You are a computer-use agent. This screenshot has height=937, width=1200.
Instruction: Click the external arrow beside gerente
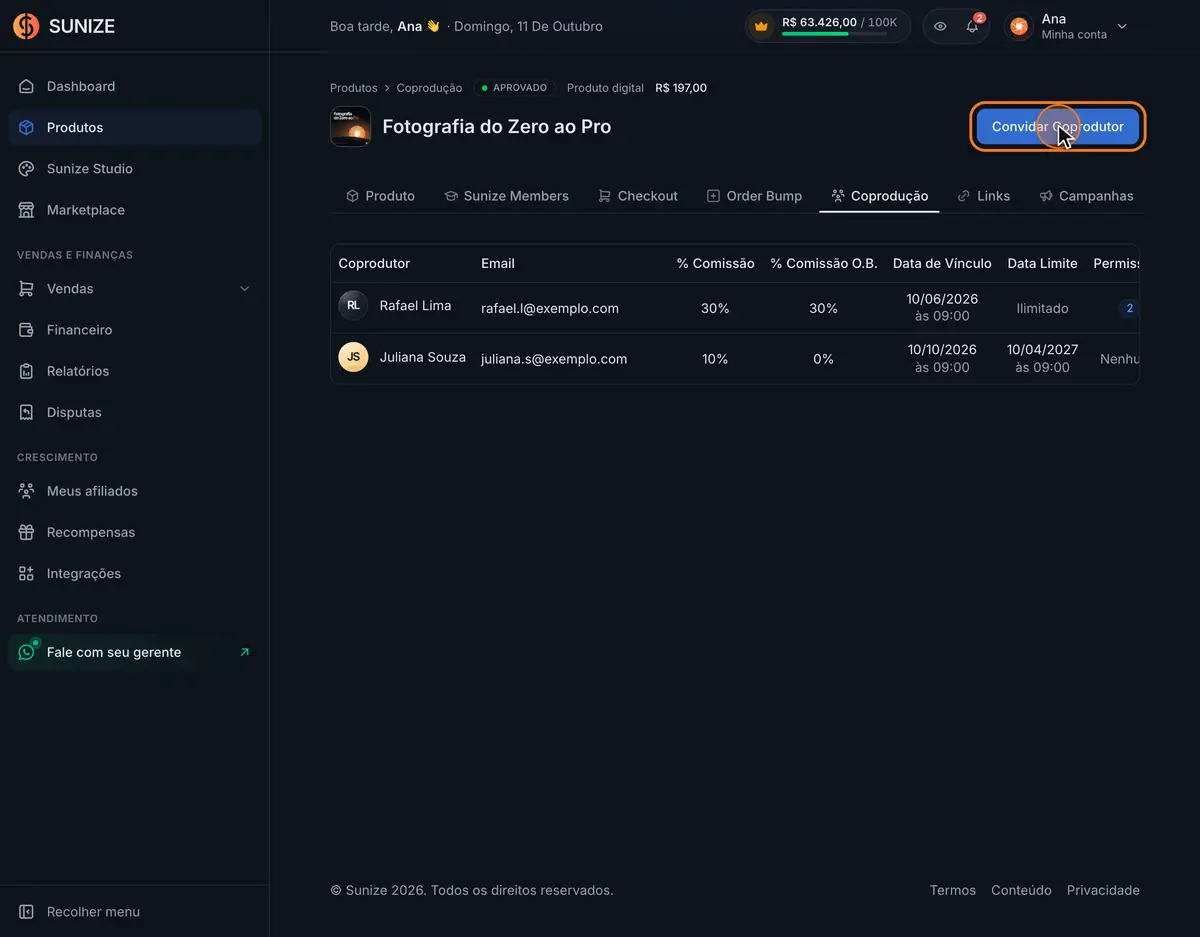pyautogui.click(x=245, y=652)
